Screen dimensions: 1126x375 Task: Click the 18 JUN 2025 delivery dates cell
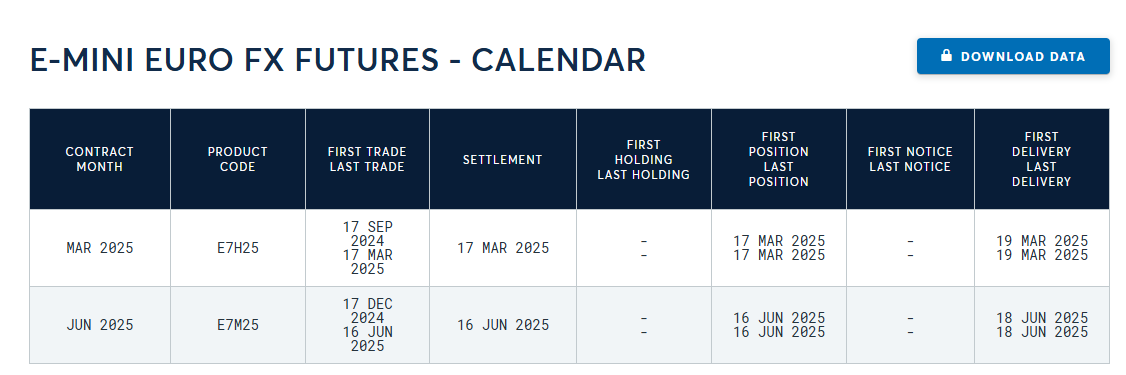click(1041, 325)
